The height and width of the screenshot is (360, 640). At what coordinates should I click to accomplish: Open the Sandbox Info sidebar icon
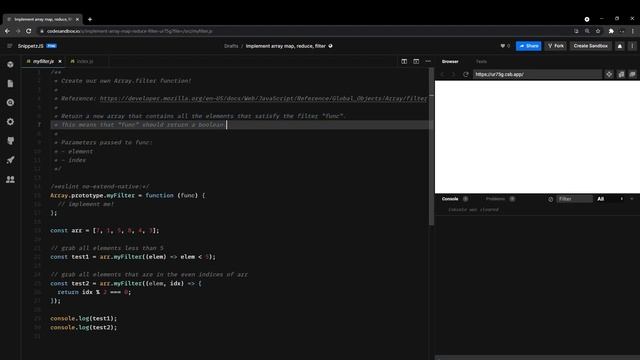pos(10,64)
